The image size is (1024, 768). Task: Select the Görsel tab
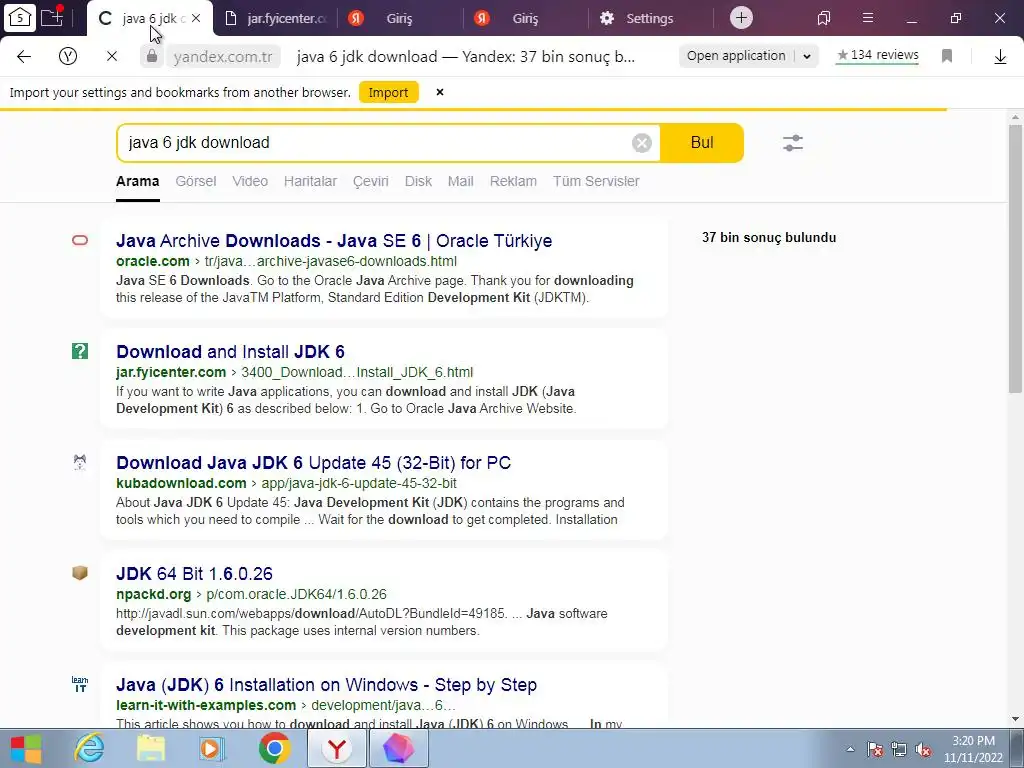[x=196, y=181]
